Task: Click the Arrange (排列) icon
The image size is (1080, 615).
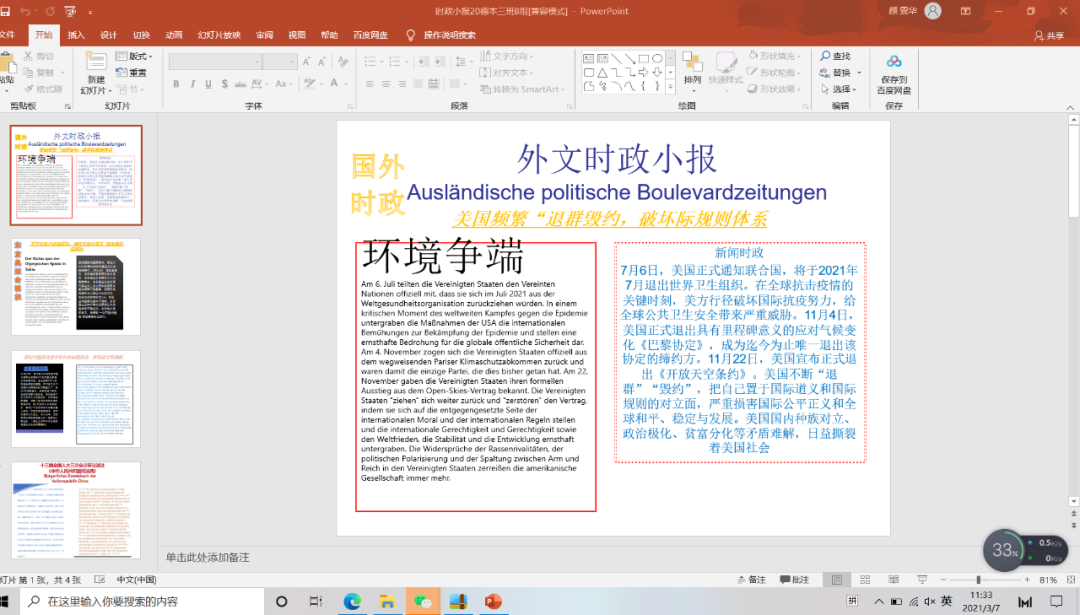Action: pos(692,64)
